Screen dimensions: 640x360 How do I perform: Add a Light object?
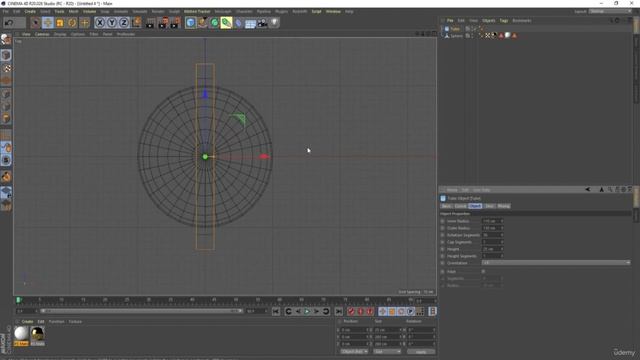click(275, 22)
